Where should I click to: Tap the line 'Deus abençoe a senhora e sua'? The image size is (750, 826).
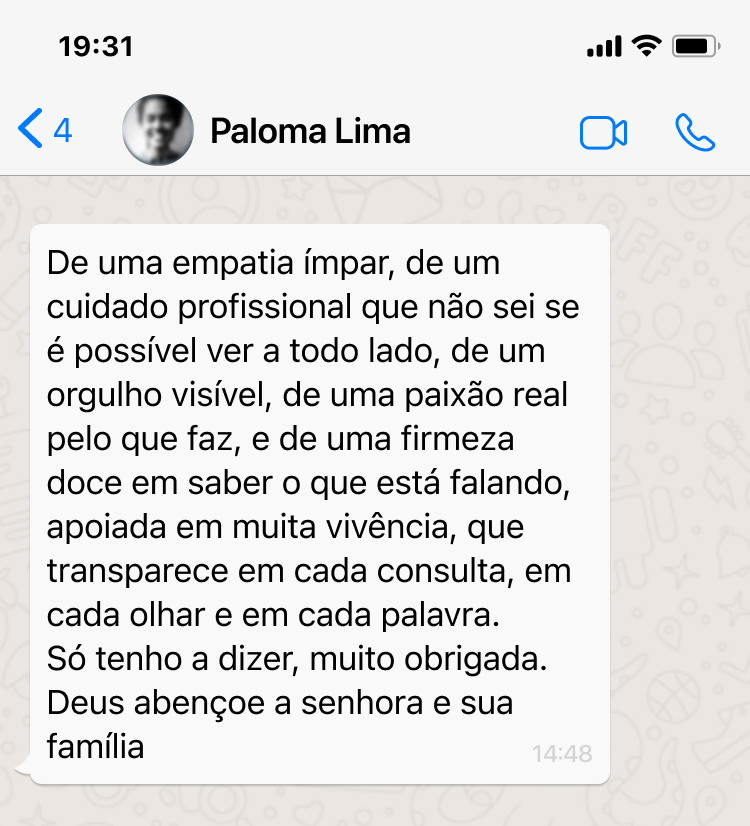[x=280, y=703]
